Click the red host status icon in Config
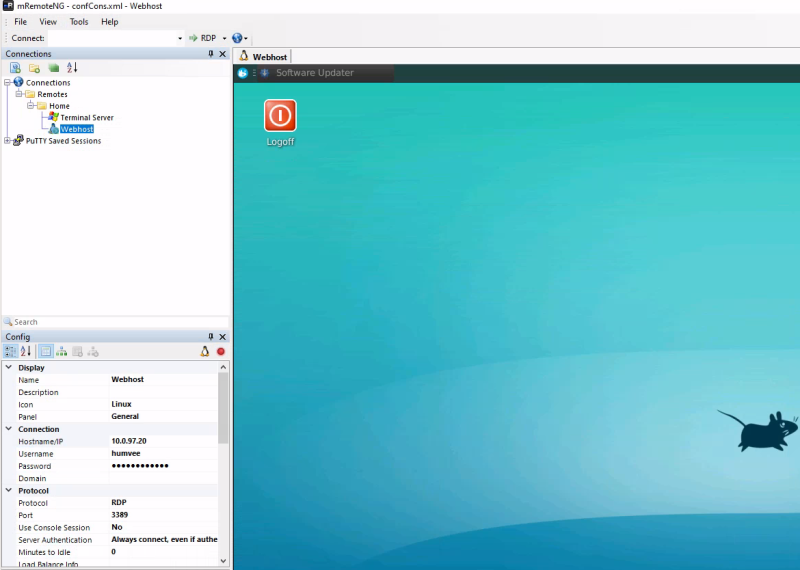Screen dimensions: 800x570 pos(221,351)
